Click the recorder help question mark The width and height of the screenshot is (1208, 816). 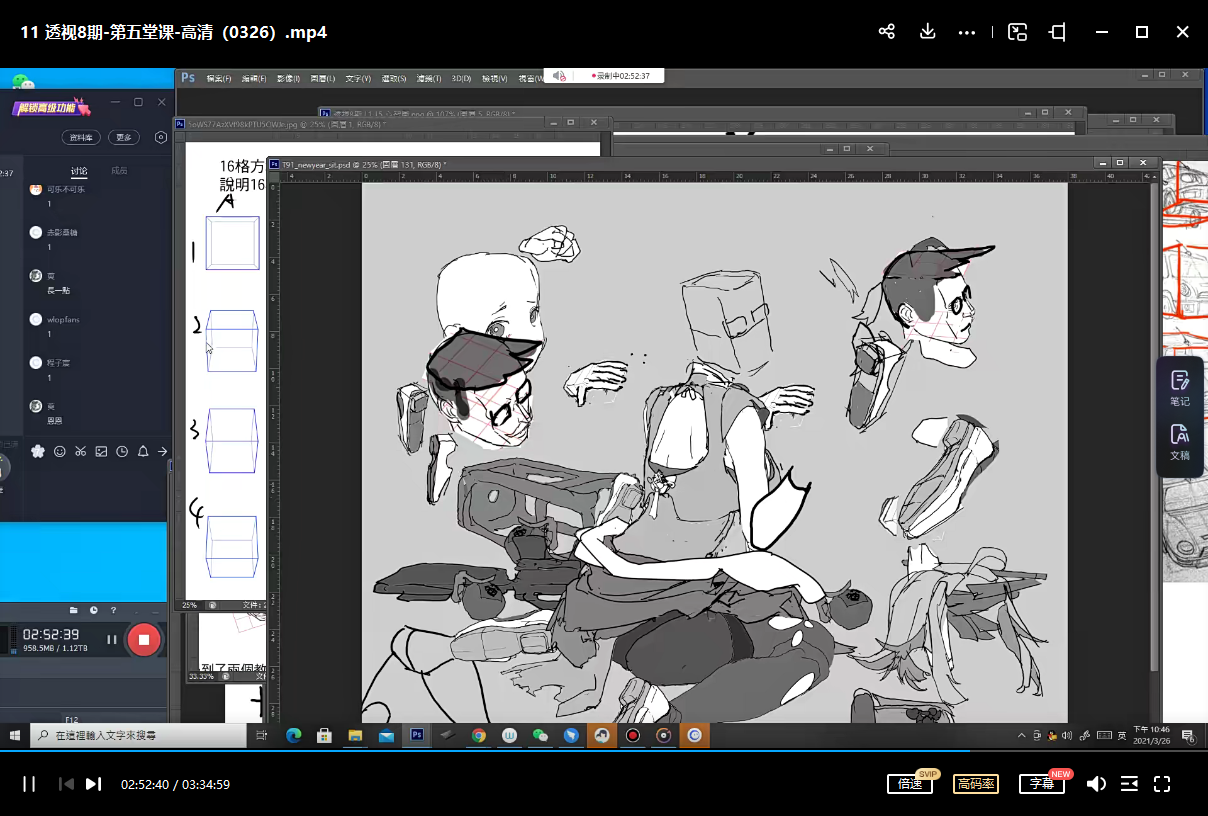113,610
